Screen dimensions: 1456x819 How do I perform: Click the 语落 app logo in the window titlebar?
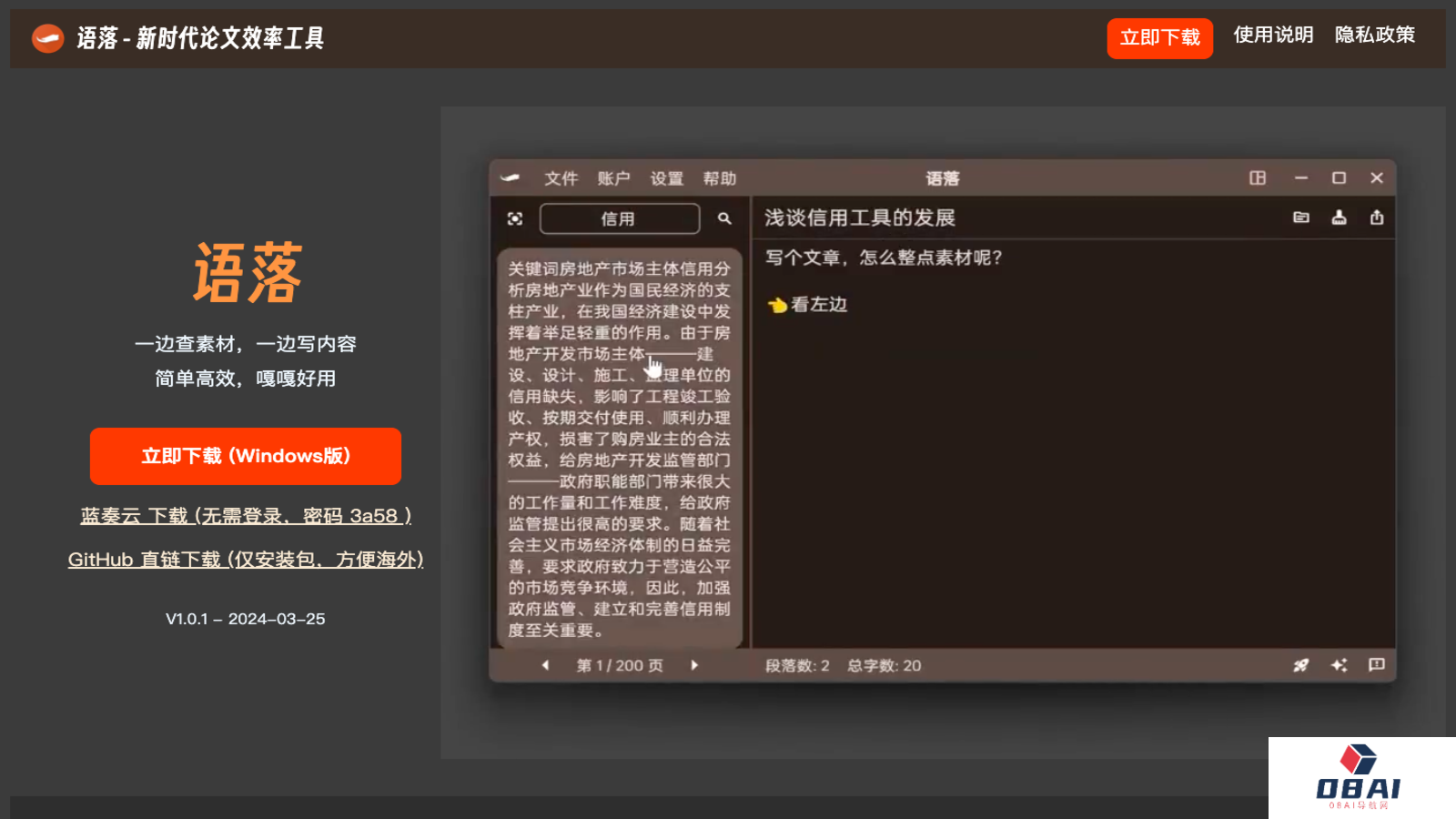pyautogui.click(x=512, y=178)
